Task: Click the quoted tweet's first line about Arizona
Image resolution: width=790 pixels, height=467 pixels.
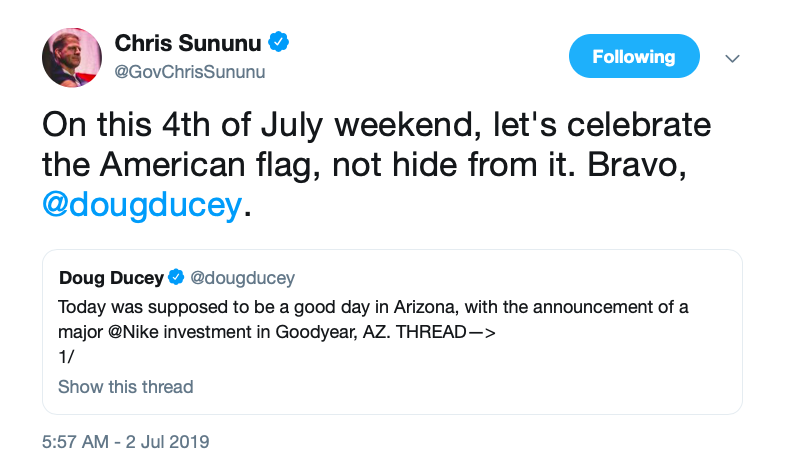Action: tap(373, 307)
